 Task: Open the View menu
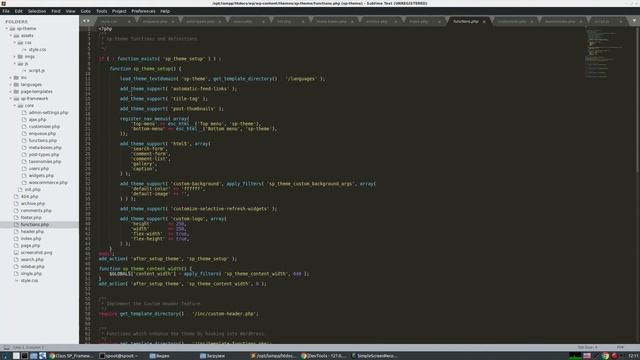coord(70,11)
